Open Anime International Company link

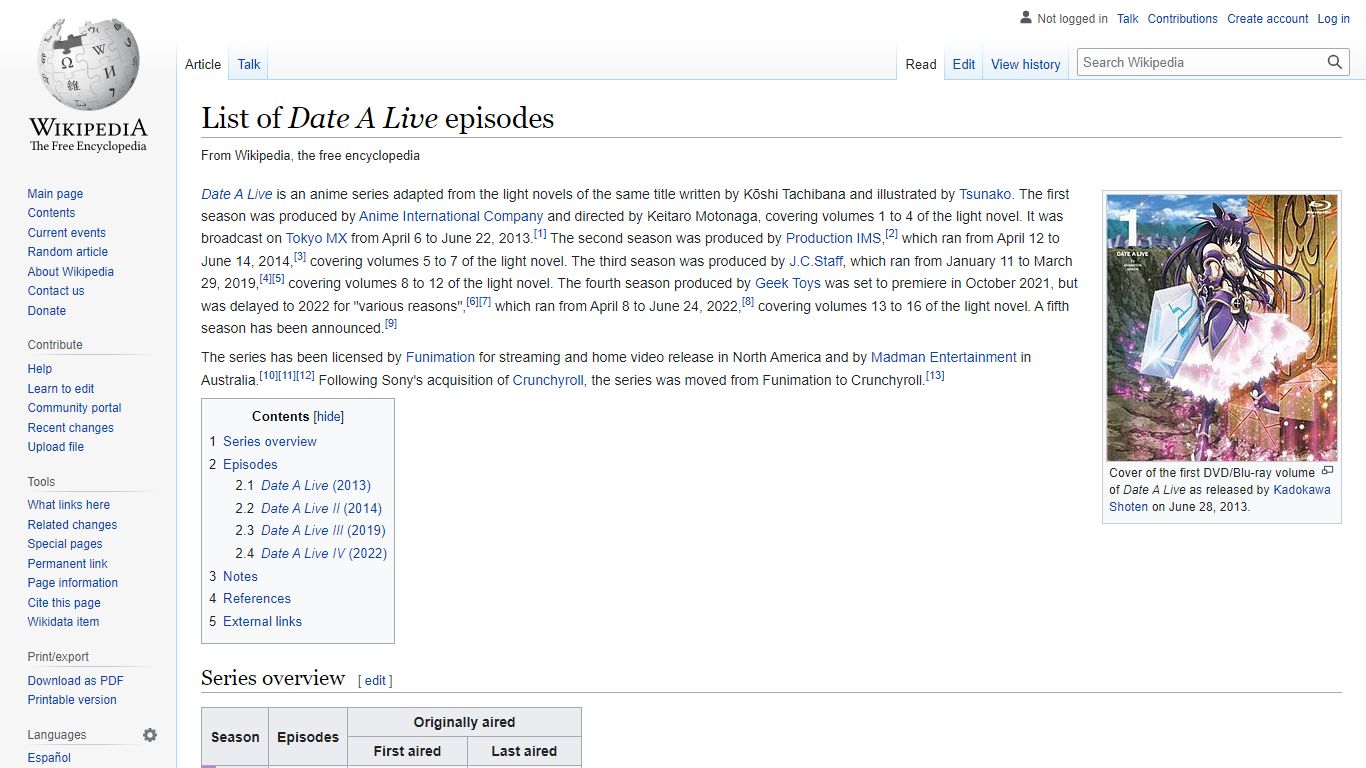(x=451, y=216)
